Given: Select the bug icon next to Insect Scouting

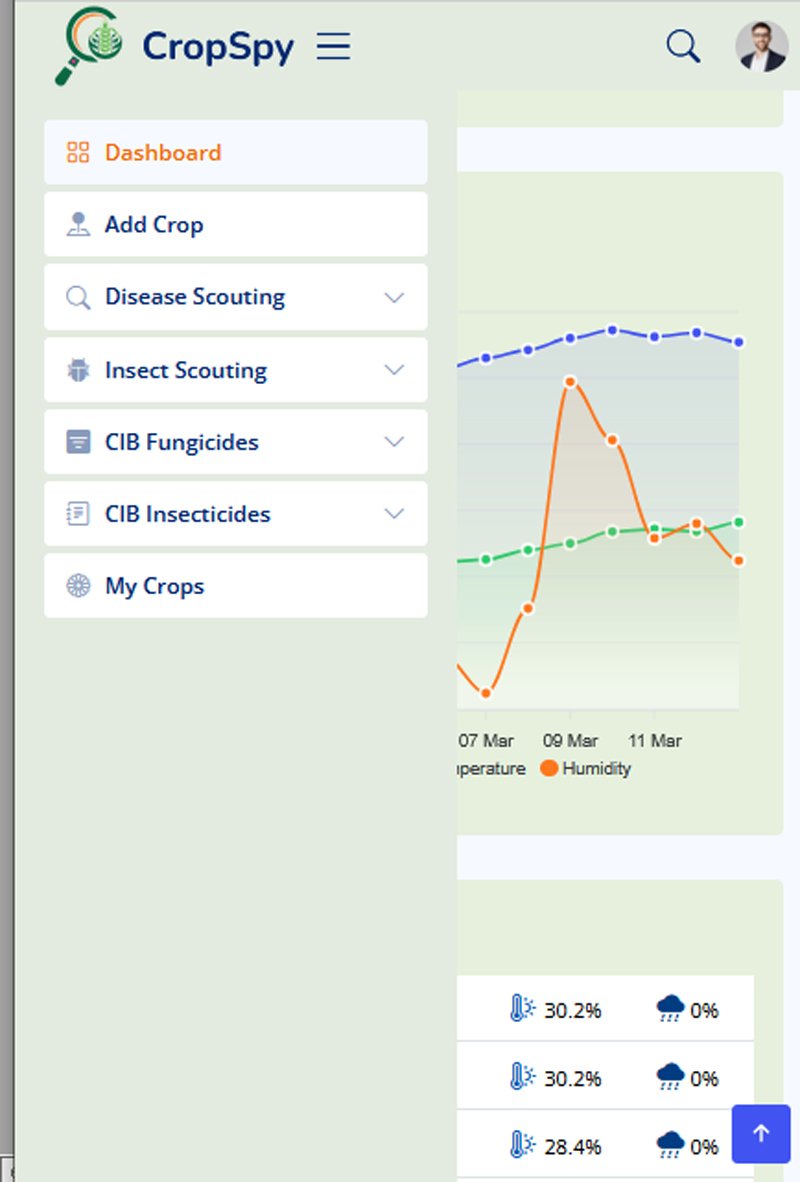Looking at the screenshot, I should 78,370.
